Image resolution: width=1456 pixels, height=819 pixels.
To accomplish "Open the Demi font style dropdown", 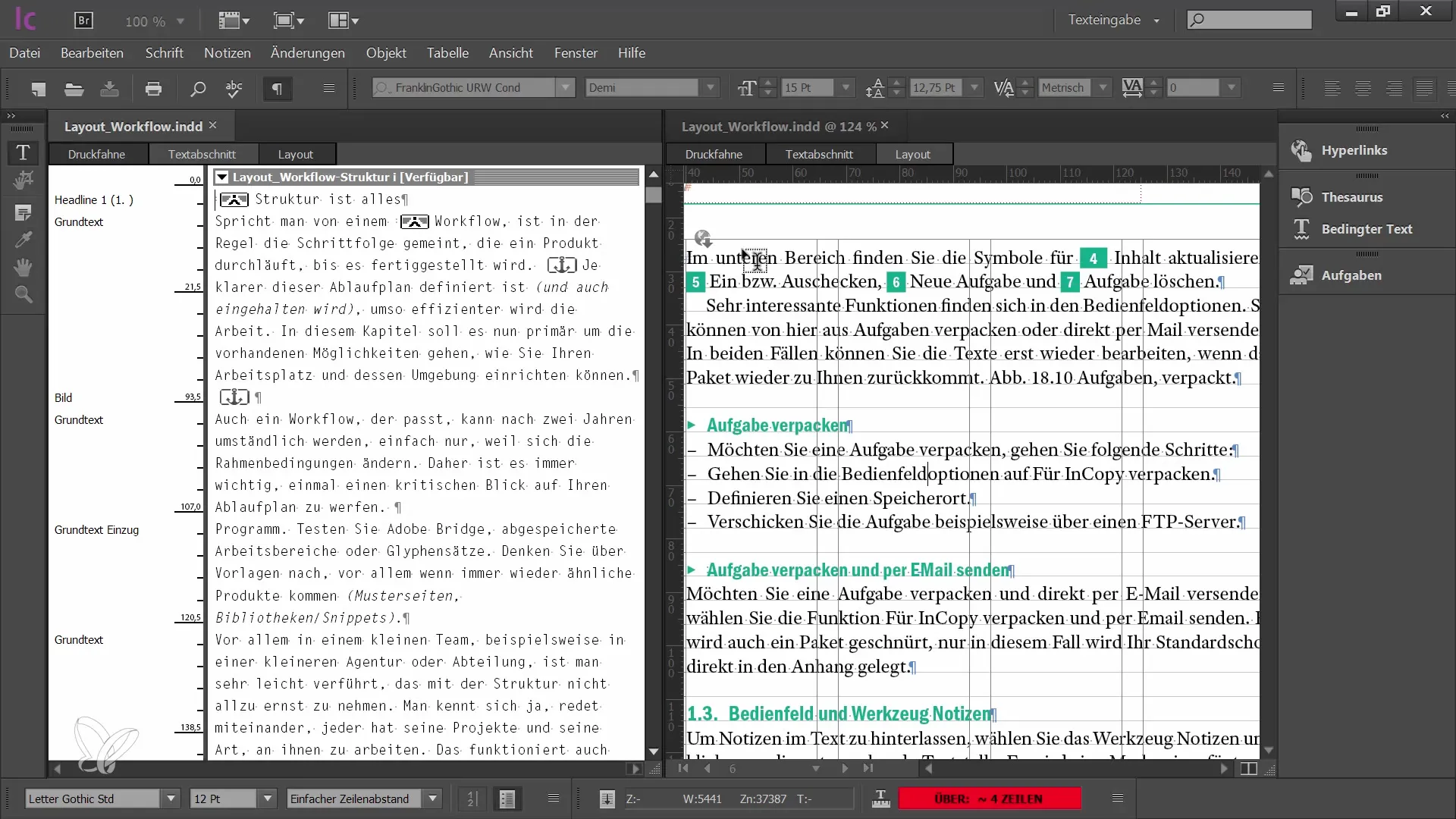I will (710, 88).
